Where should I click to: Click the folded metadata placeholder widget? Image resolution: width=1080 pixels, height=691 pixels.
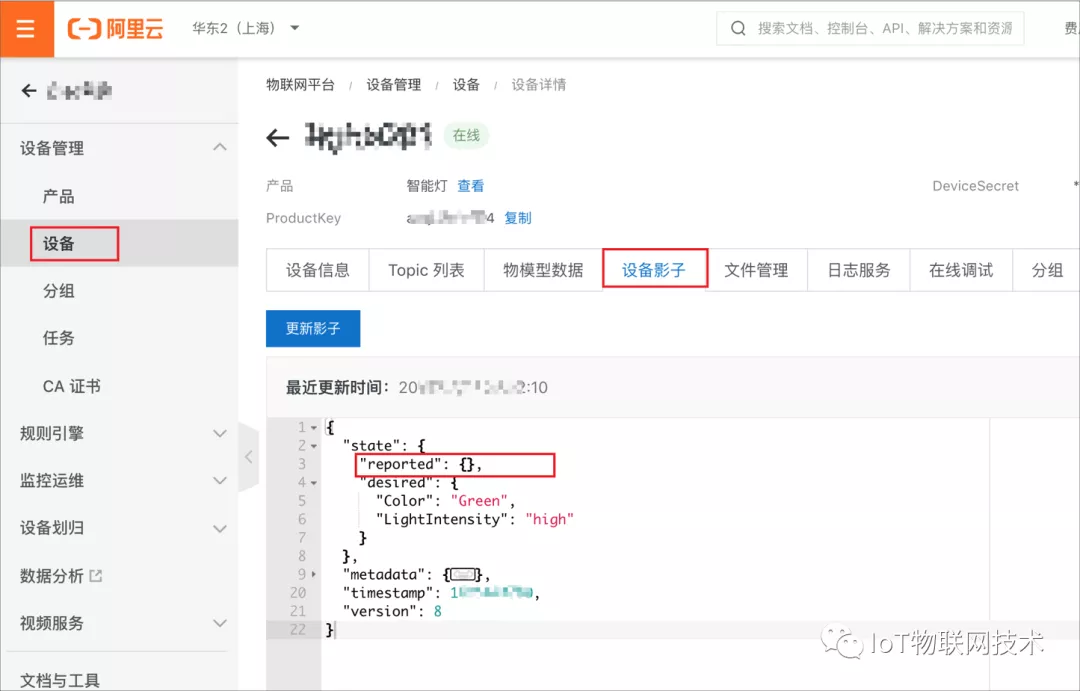click(463, 574)
